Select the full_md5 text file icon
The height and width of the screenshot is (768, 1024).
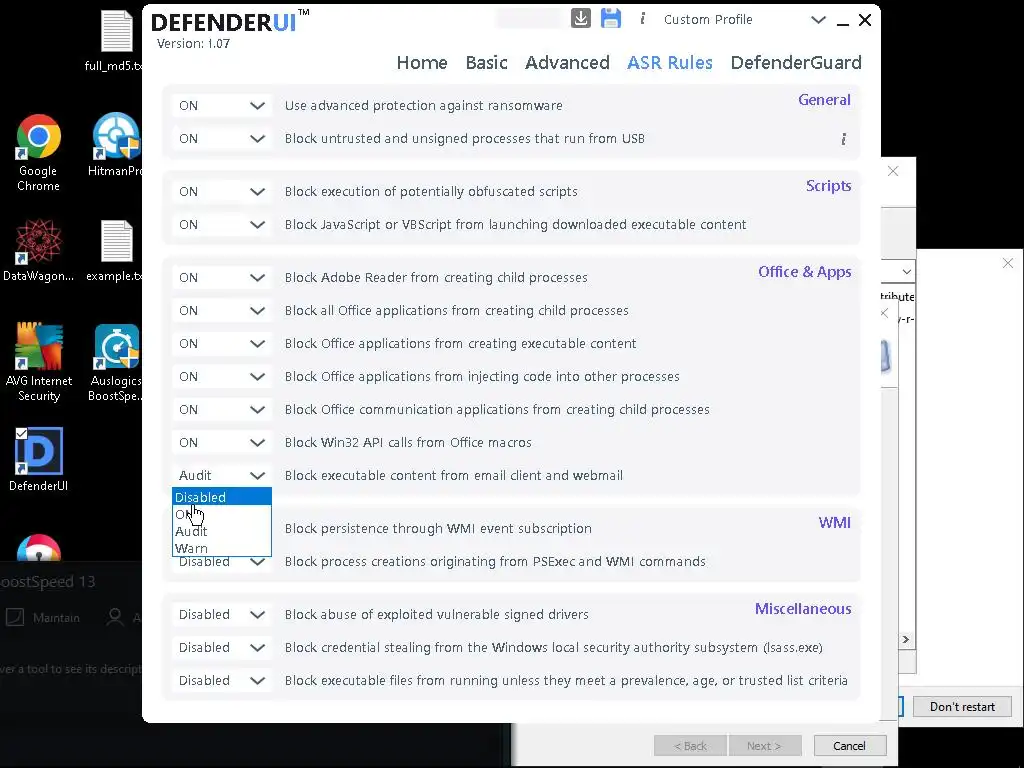click(116, 40)
